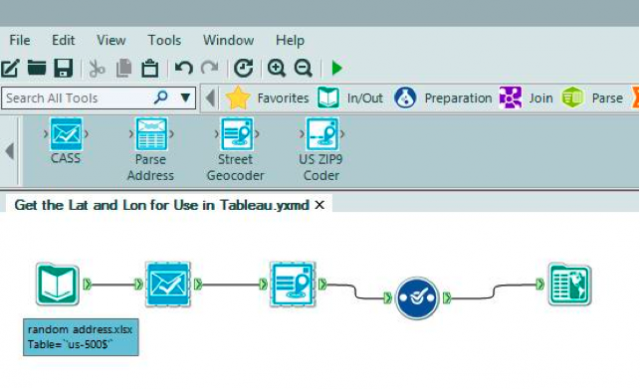Zoom out using magnifier minus icon
This screenshot has height=389, width=640.
click(x=303, y=68)
